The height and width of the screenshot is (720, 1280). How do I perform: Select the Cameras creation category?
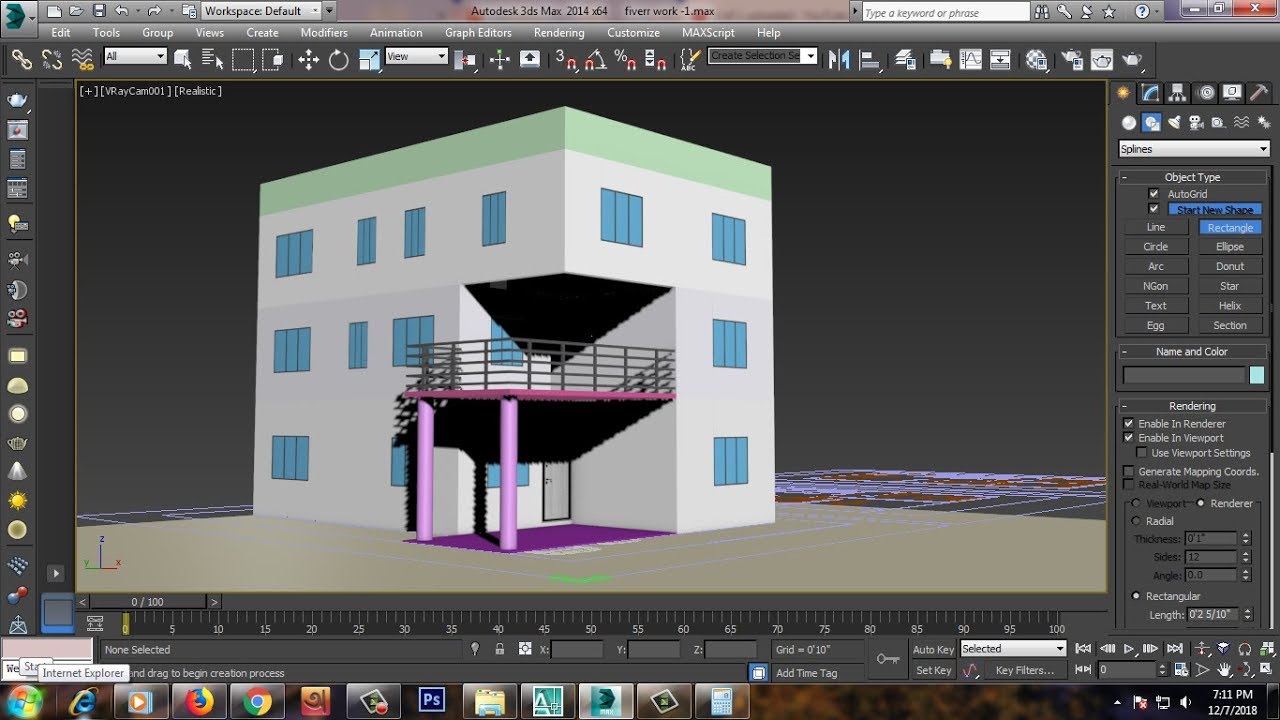tap(1195, 123)
